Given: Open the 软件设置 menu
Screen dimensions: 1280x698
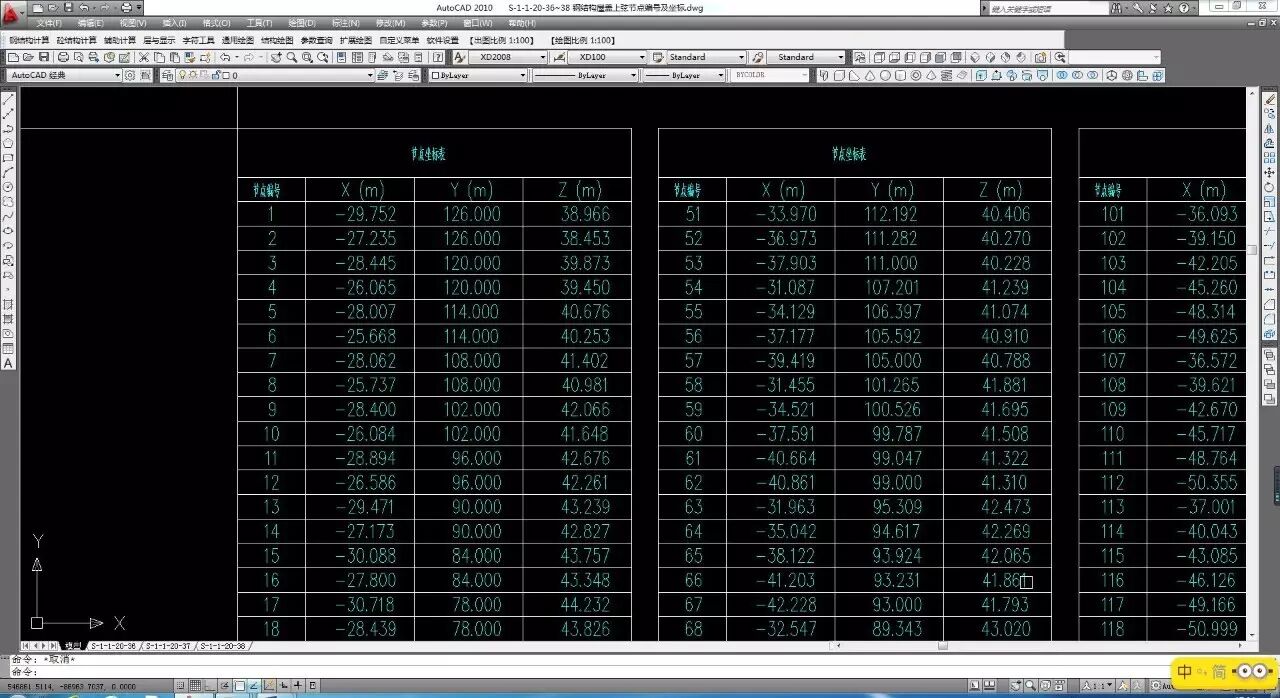Looking at the screenshot, I should (x=442, y=40).
